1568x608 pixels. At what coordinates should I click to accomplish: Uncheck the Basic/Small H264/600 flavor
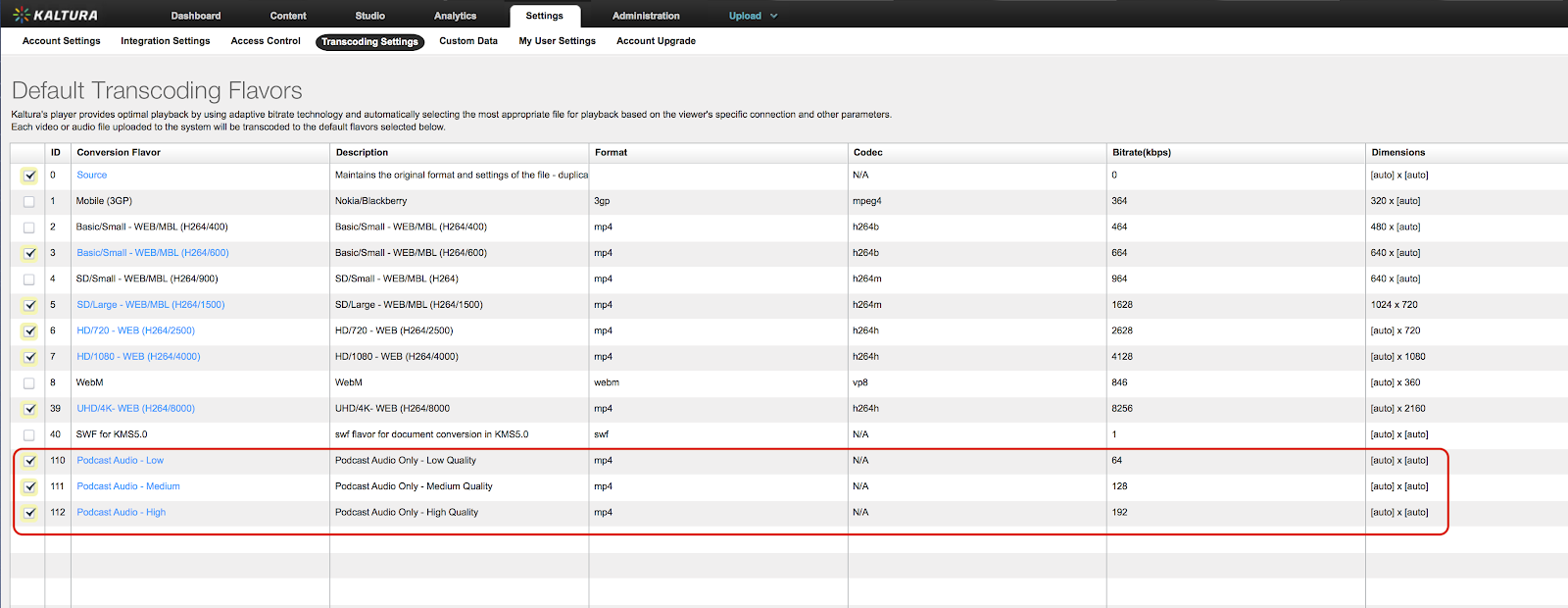(29, 253)
